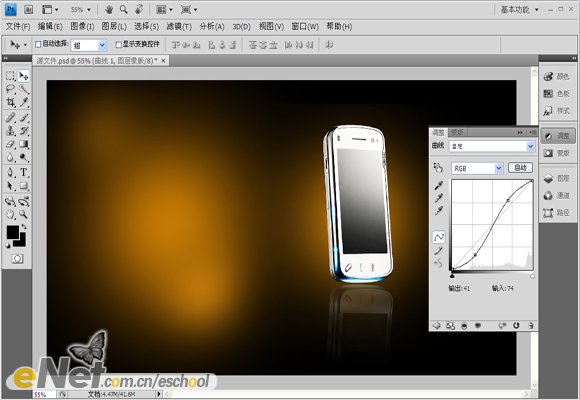Select the Eyedropper tool in toolbox
580x400 pixels.
pyautogui.click(x=24, y=102)
